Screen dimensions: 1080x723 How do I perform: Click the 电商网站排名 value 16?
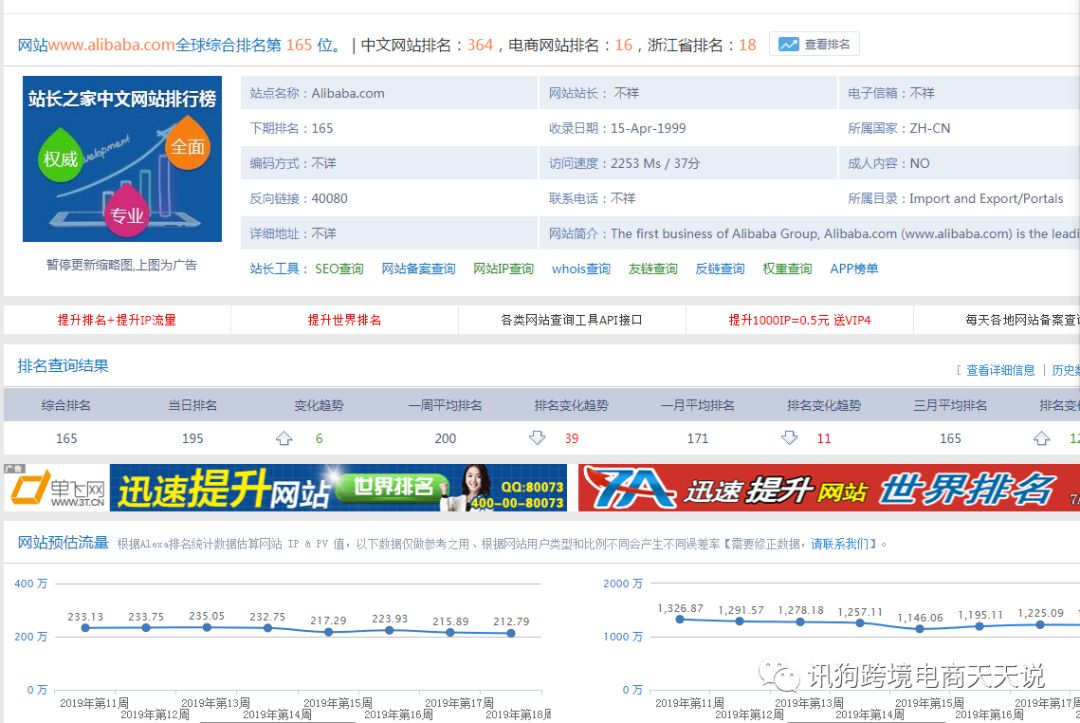point(623,45)
